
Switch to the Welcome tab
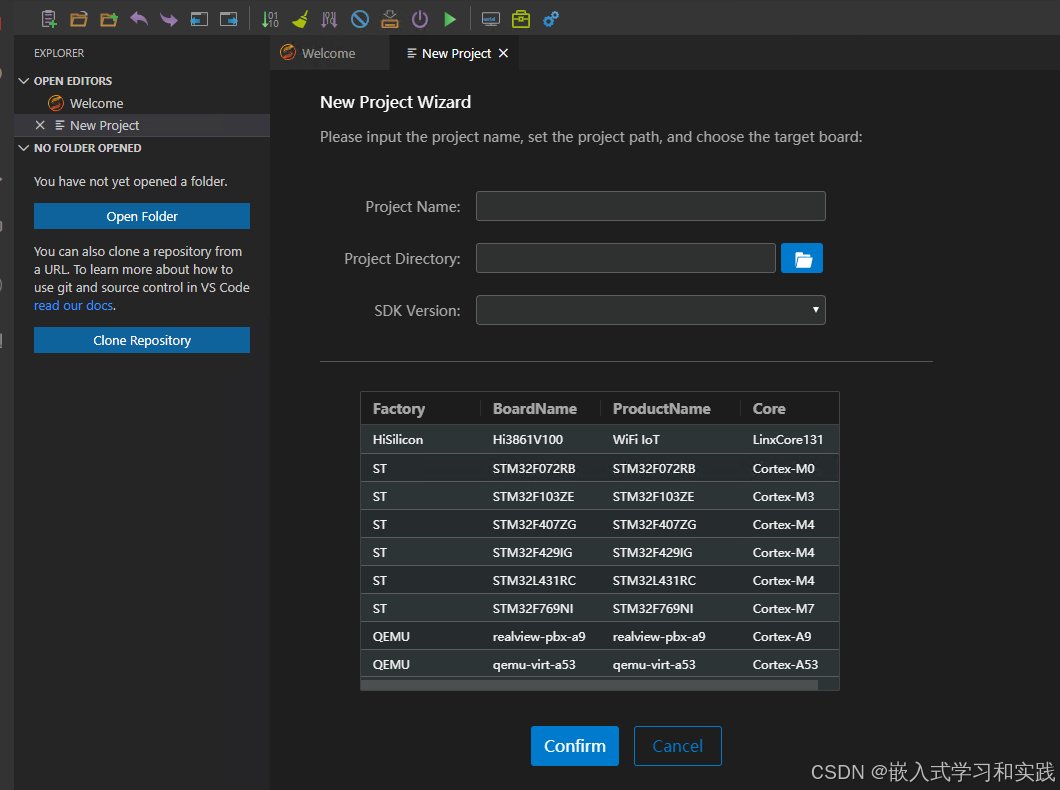(328, 53)
